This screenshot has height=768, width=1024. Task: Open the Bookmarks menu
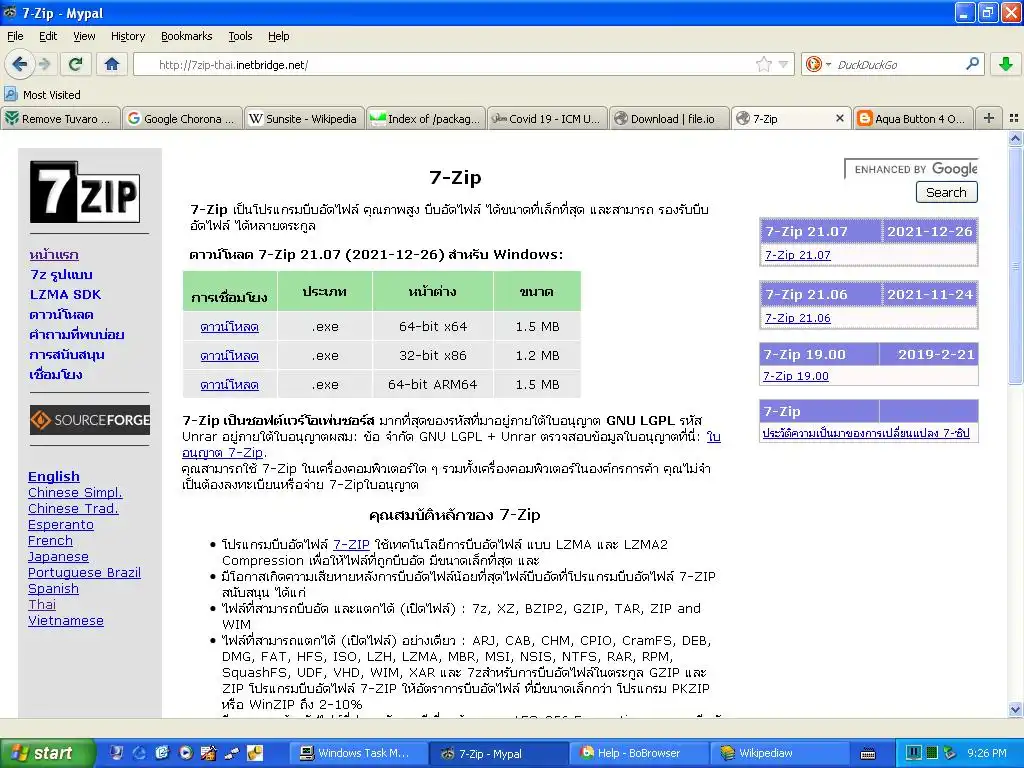tap(187, 36)
